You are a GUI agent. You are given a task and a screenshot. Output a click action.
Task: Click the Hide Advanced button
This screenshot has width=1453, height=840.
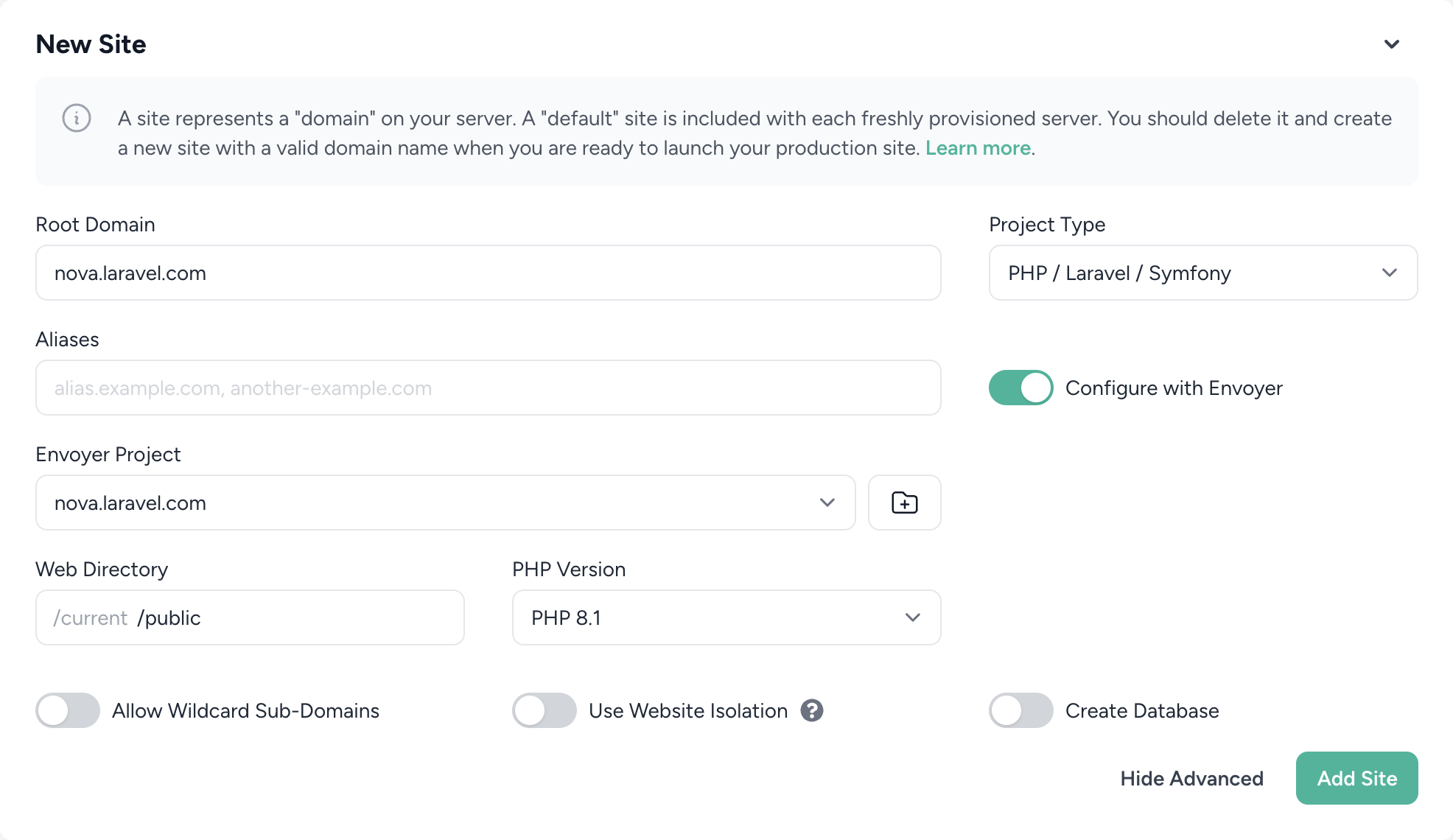1193,779
